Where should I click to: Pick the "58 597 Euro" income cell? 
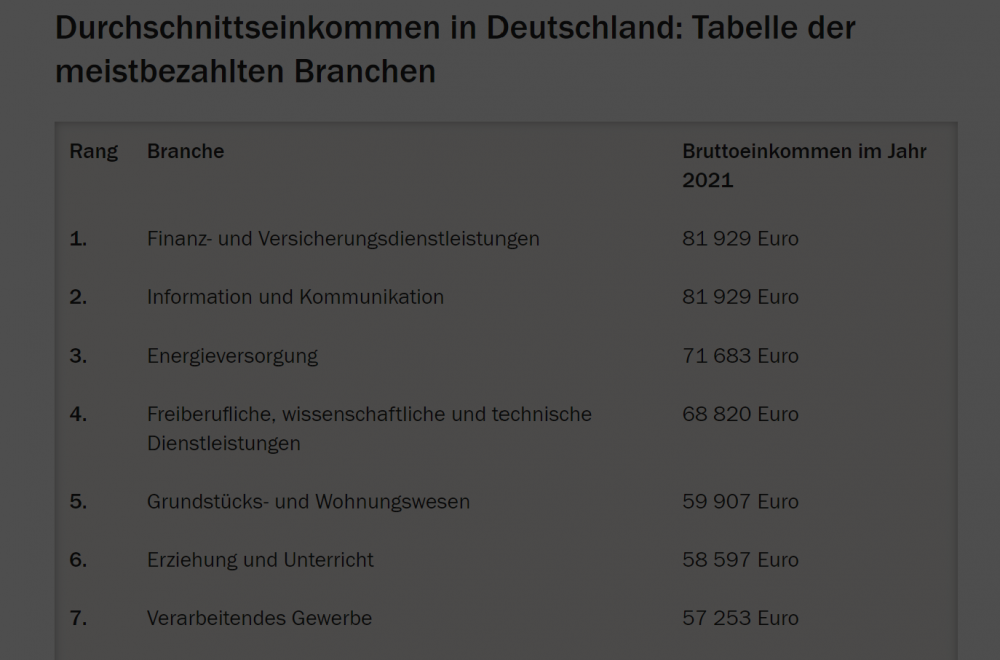click(740, 560)
